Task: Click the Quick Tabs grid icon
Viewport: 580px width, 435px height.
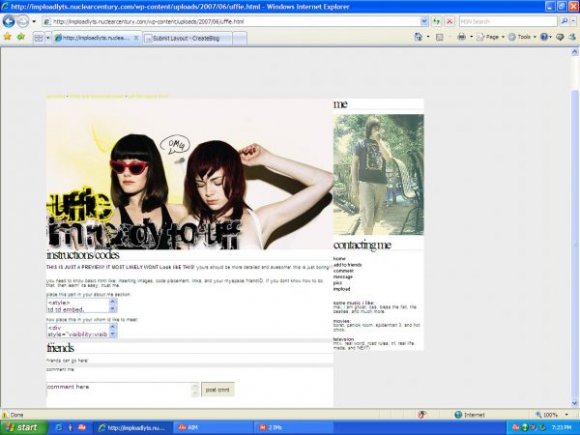Action: pos(38,38)
